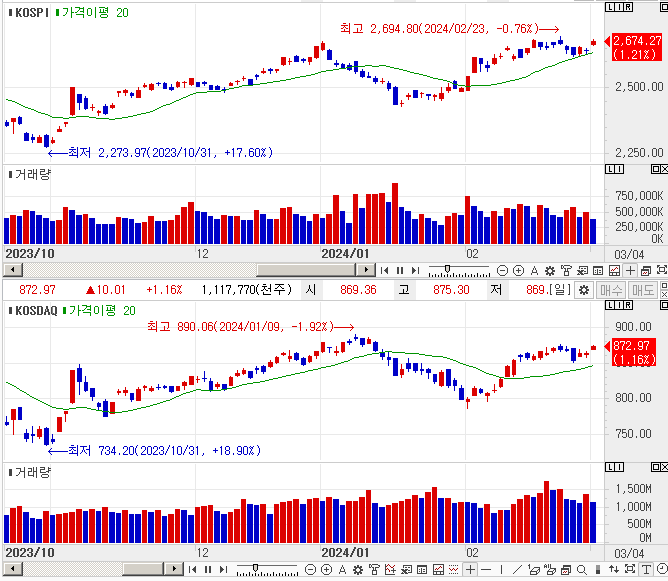Jump to last bar in KOSPI chart
The image size is (668, 581).
pos(415,270)
